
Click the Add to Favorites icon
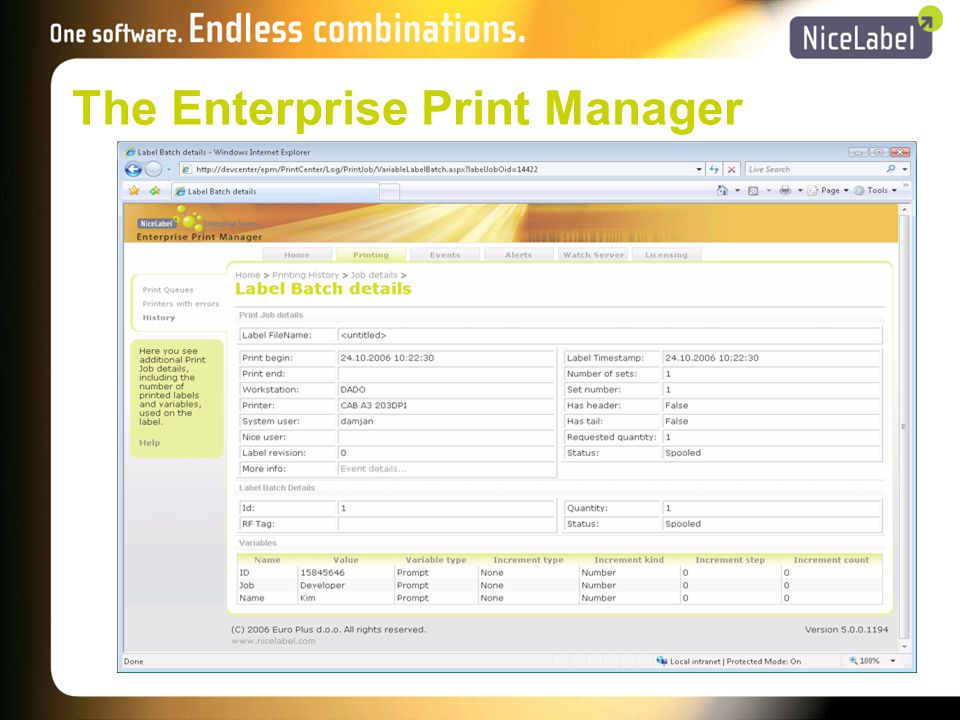(155, 191)
